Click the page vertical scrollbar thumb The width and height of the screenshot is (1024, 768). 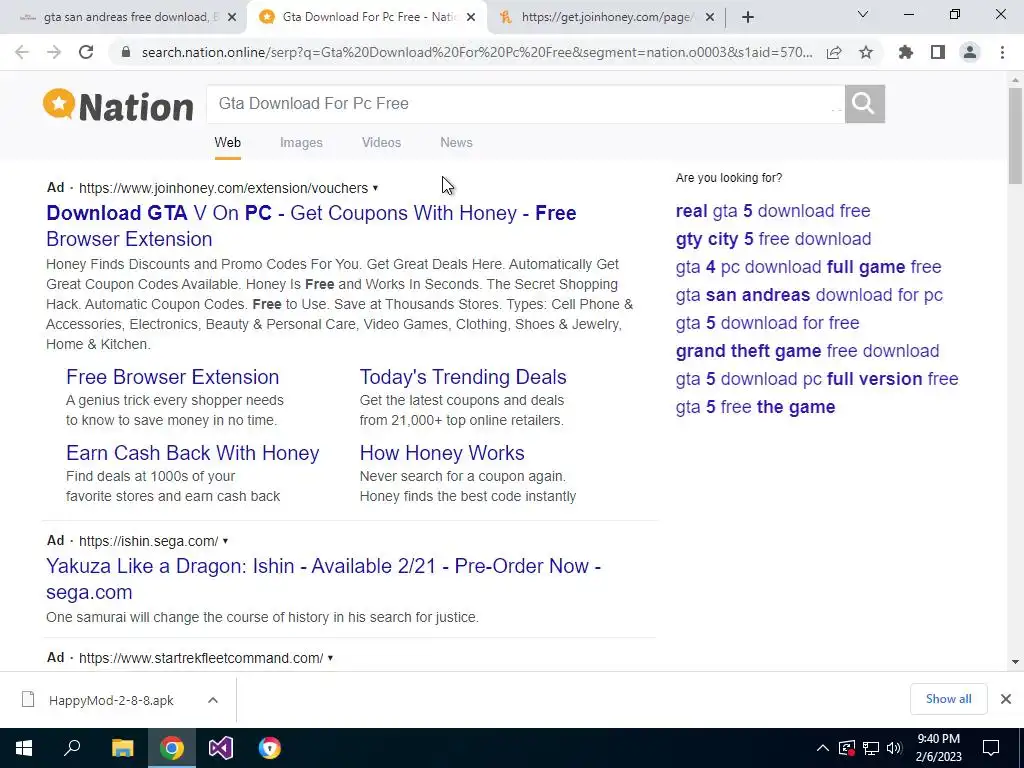[1015, 136]
